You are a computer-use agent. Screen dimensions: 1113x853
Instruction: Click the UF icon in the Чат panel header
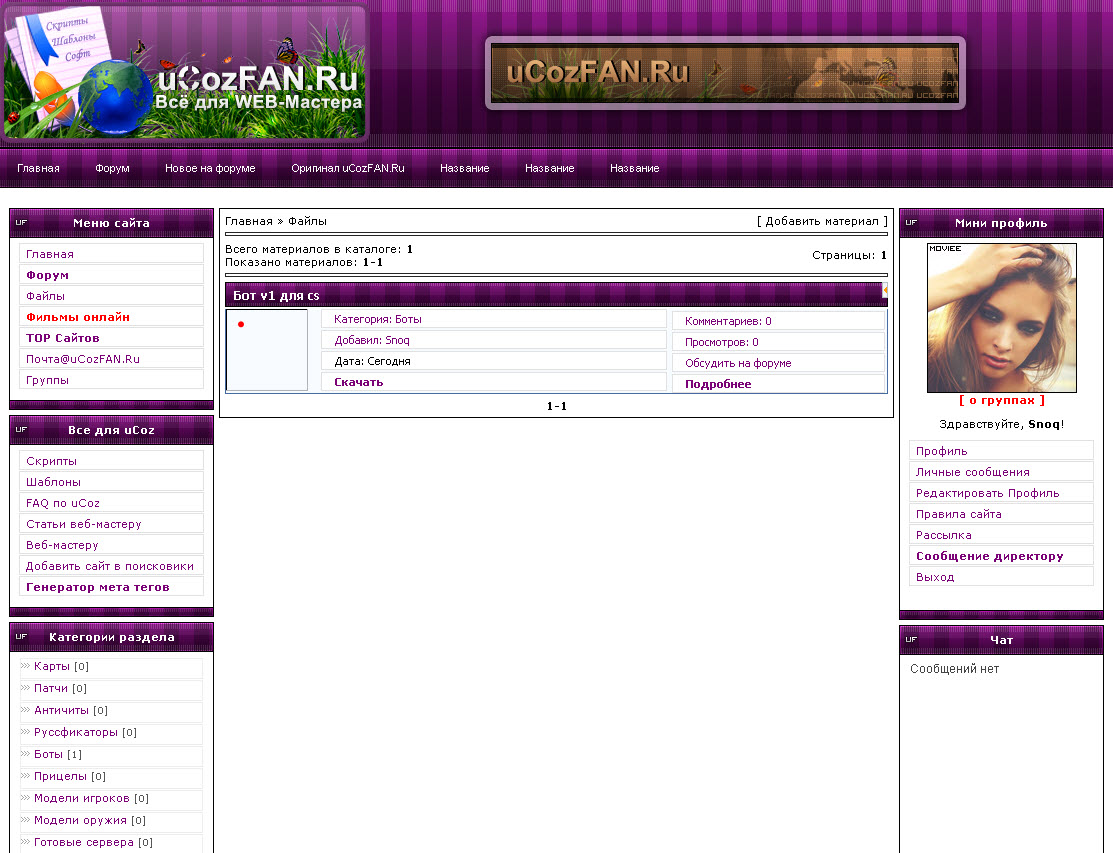click(911, 640)
